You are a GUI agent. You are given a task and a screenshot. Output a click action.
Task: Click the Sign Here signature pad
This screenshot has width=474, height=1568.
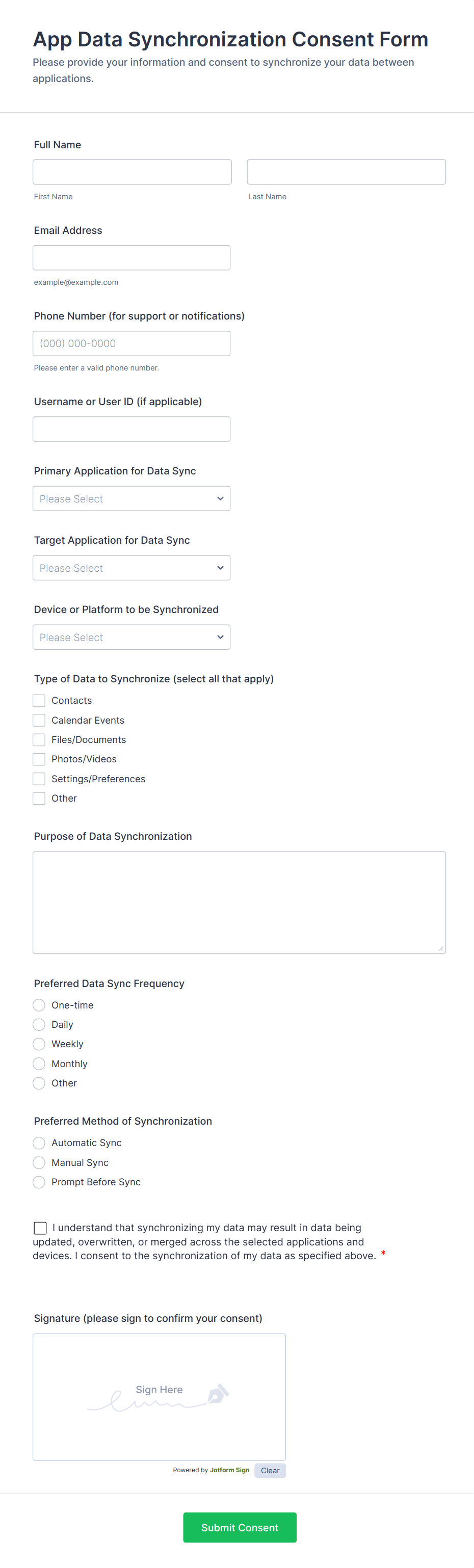[x=159, y=1396]
